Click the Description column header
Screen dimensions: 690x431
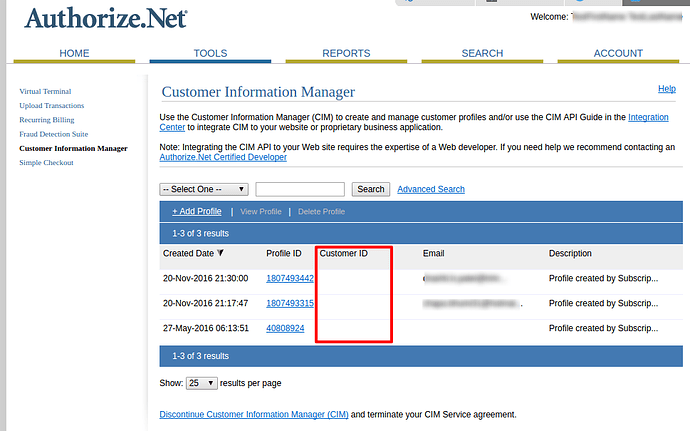click(570, 254)
